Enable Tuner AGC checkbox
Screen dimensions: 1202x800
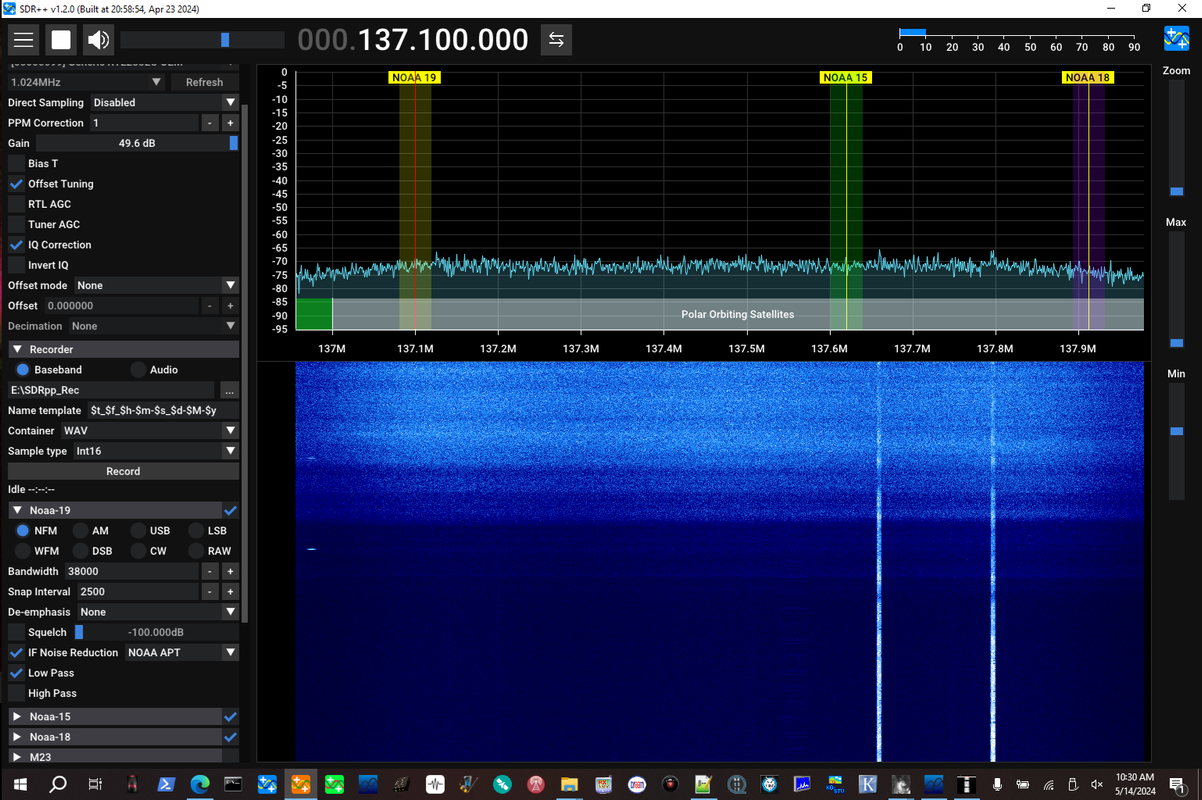click(16, 224)
